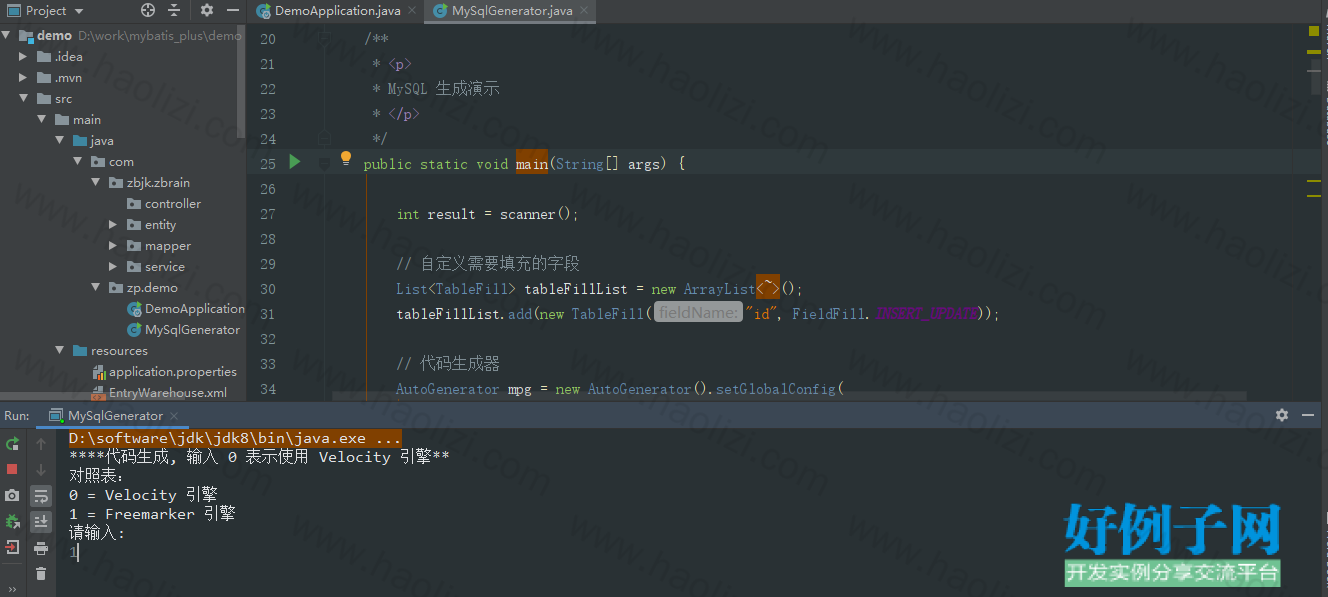Stop the running process with red square
The height and width of the screenshot is (597, 1328).
[x=13, y=469]
